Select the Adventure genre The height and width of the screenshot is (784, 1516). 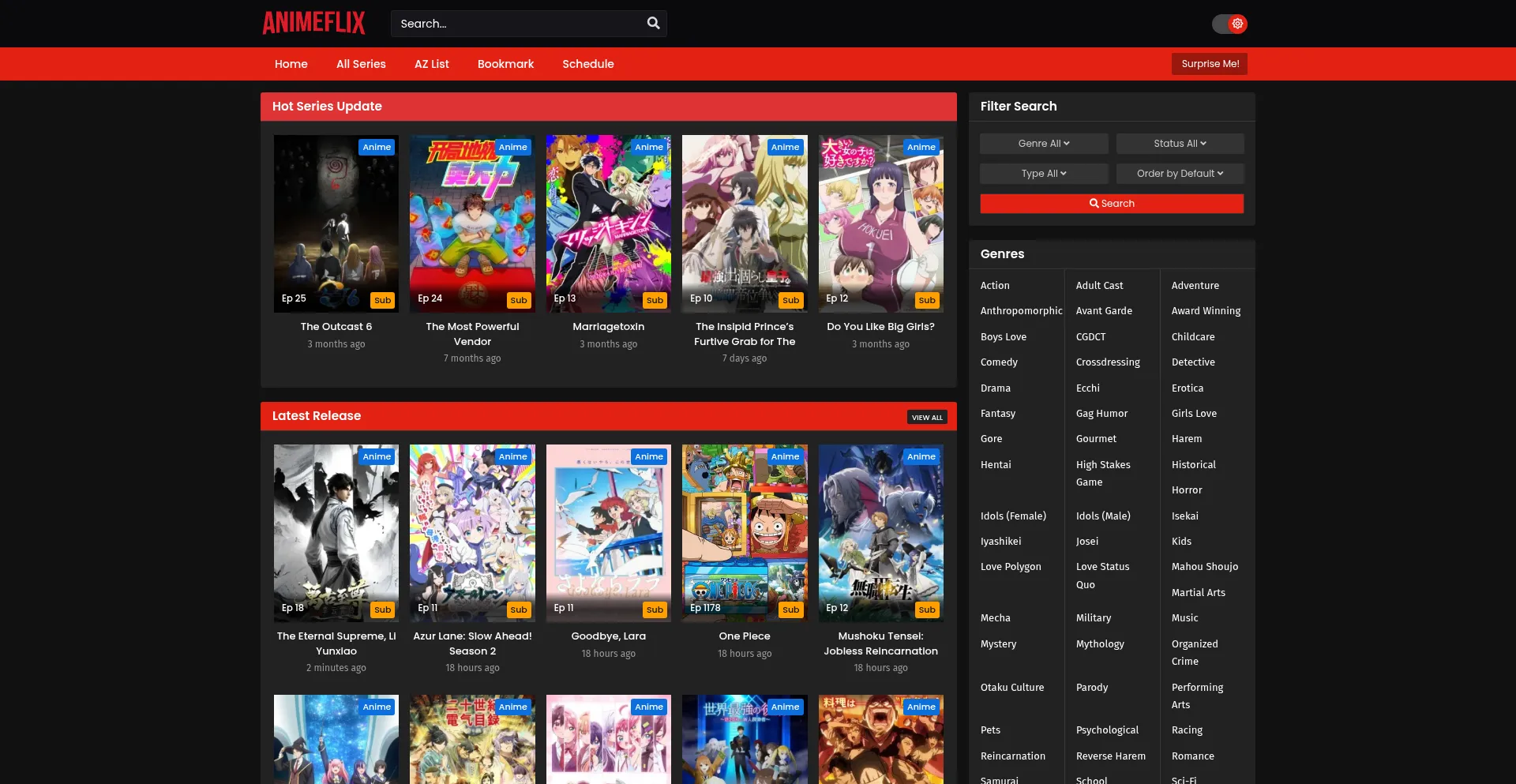(1195, 286)
